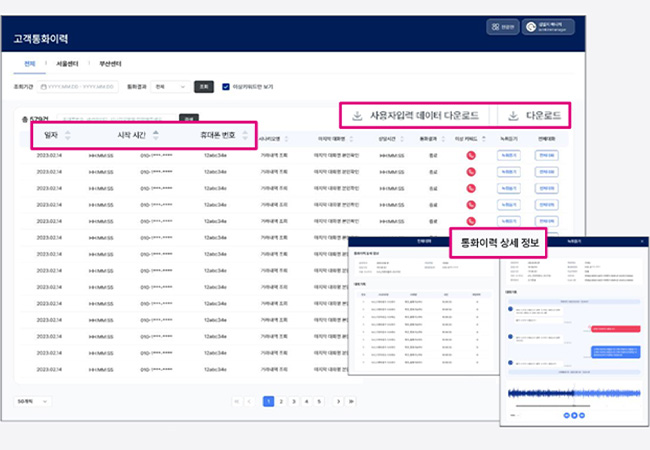Open the 통화결과 dropdown
This screenshot has width=650, height=450.
[169, 87]
